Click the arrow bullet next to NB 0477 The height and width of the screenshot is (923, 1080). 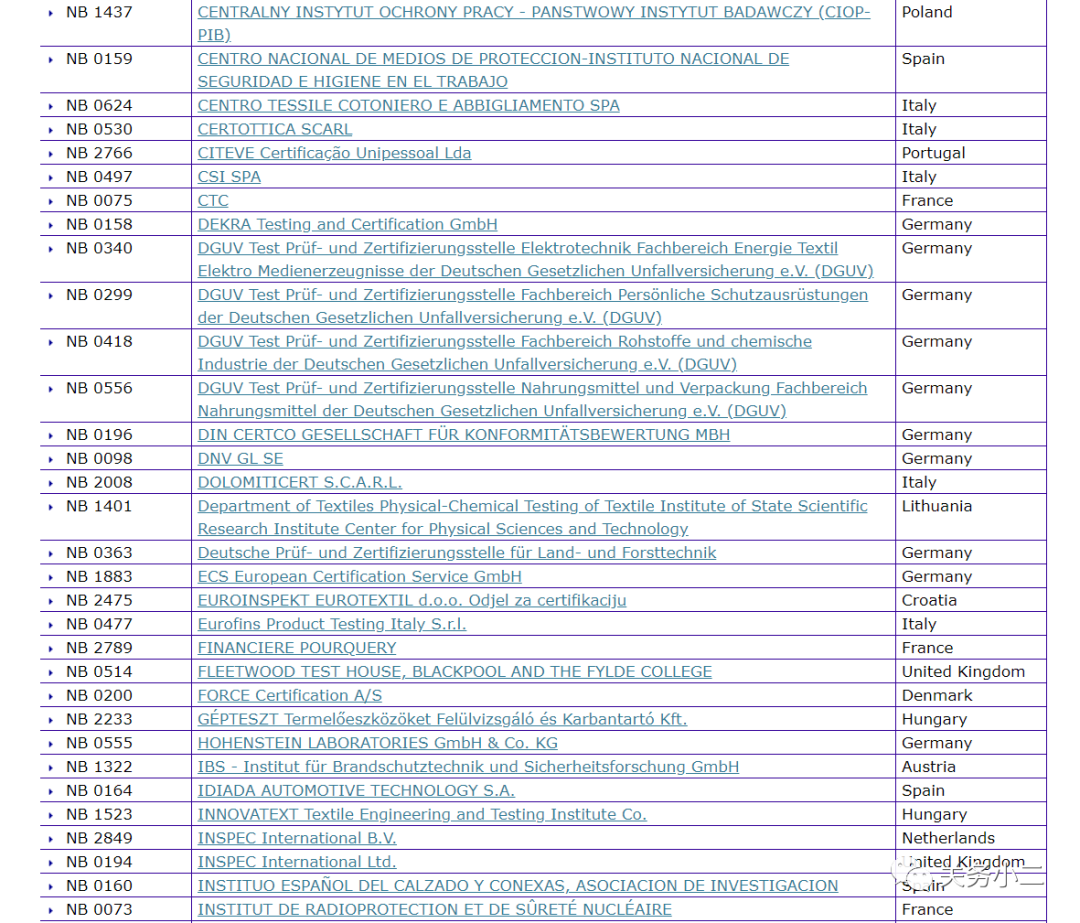pos(51,625)
